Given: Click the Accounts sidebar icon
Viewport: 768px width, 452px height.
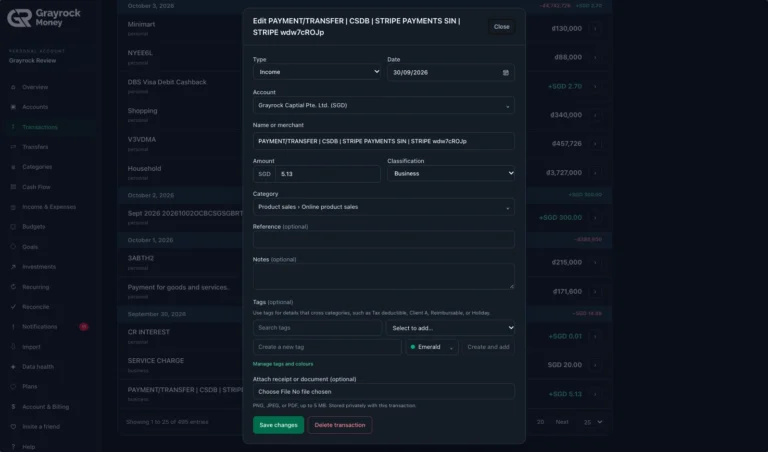Looking at the screenshot, I should (x=13, y=107).
